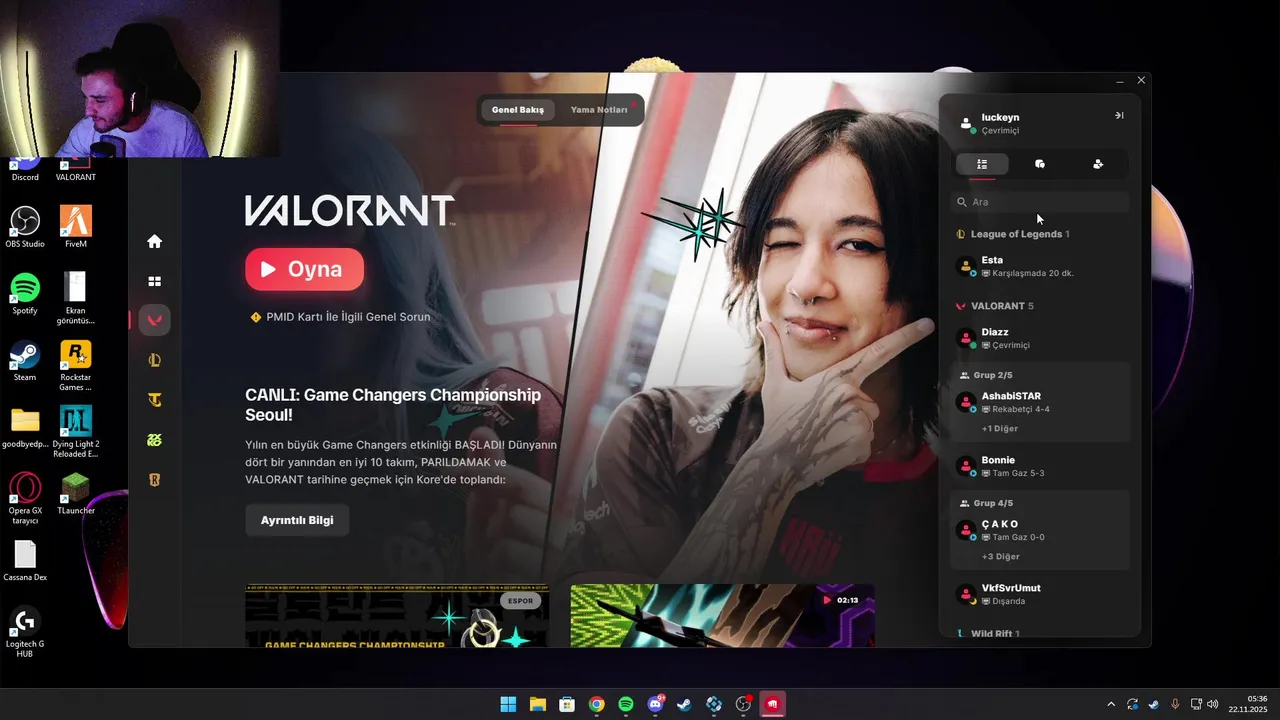The width and height of the screenshot is (1280, 720).
Task: Open Logitech G HUB desktop shortcut
Action: click(x=25, y=632)
